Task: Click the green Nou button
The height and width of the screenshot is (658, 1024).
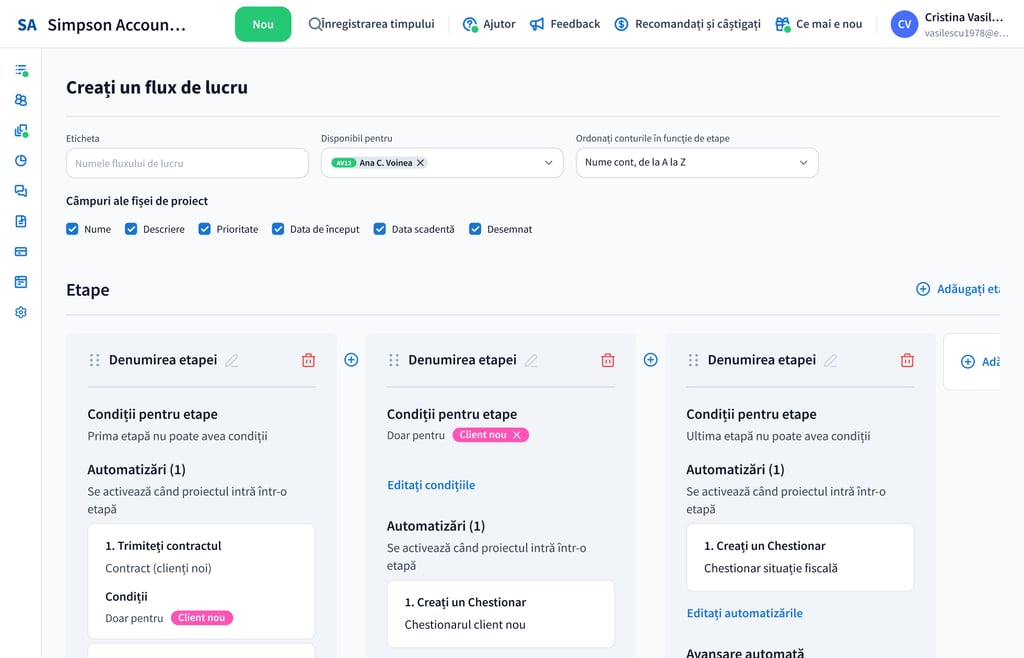Action: click(263, 24)
